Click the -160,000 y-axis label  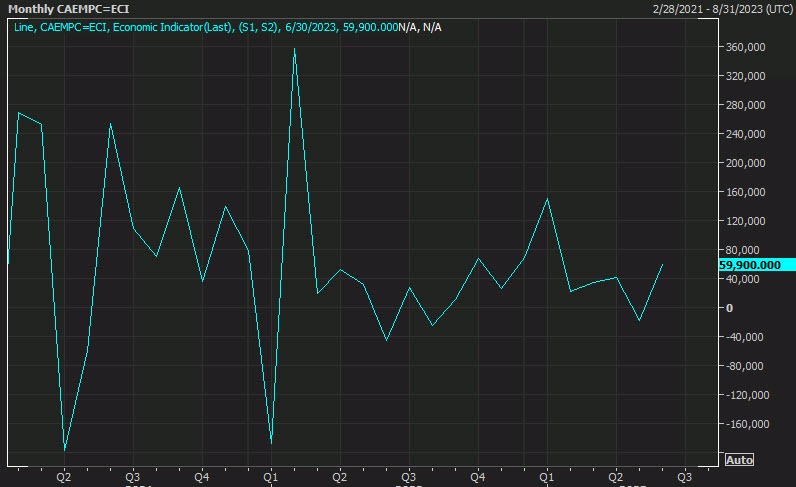click(x=747, y=424)
